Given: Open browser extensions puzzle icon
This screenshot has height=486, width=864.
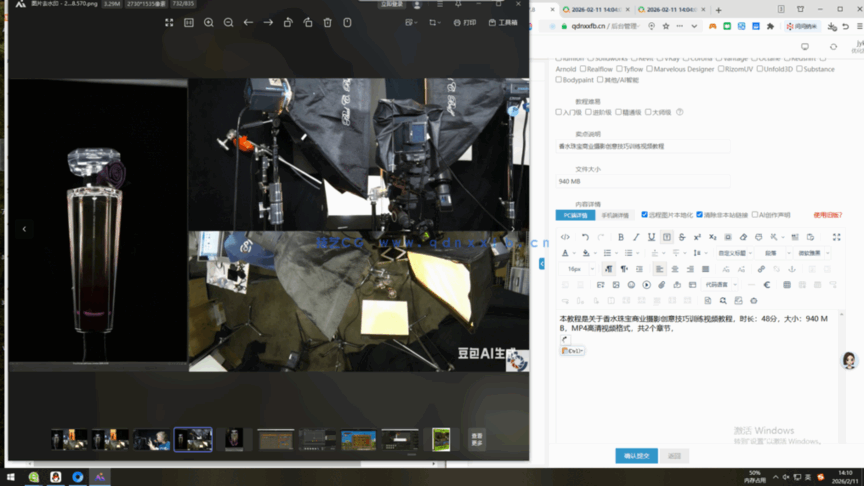Looking at the screenshot, I should pyautogui.click(x=770, y=26).
